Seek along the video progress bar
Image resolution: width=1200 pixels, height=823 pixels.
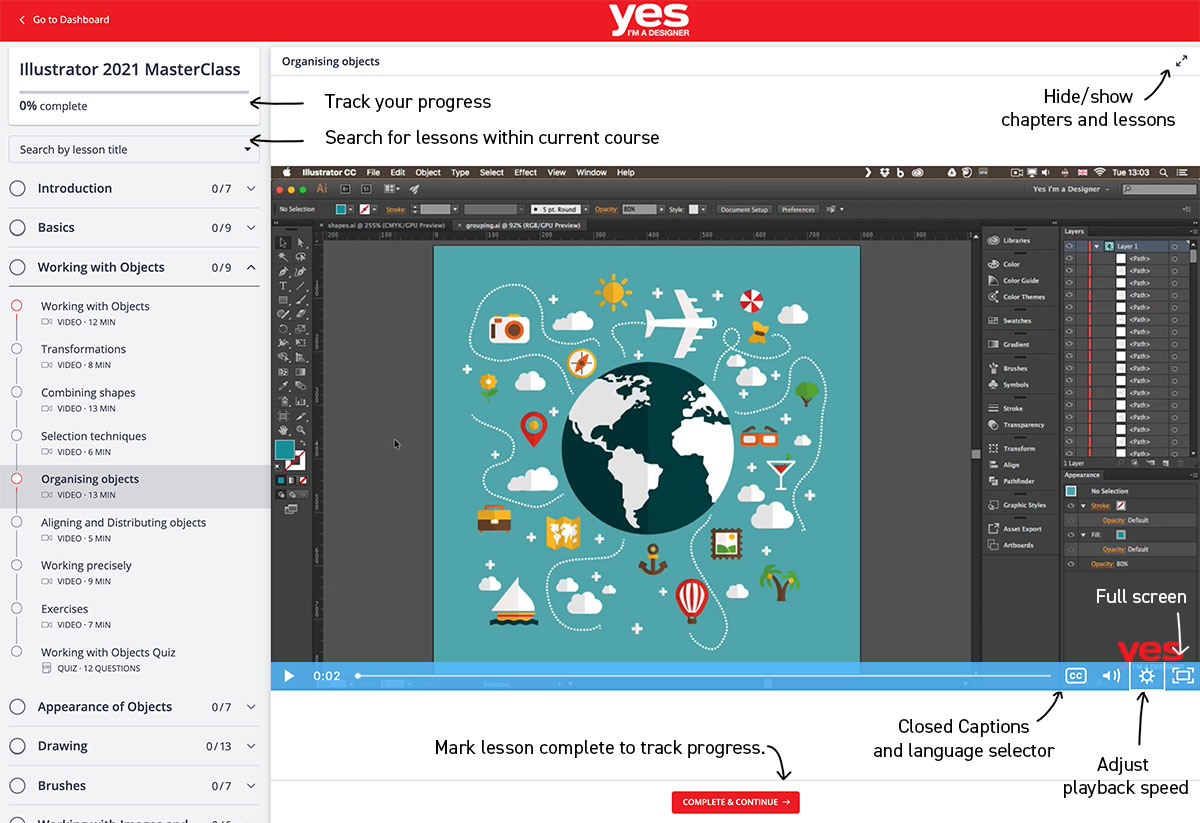coord(700,676)
